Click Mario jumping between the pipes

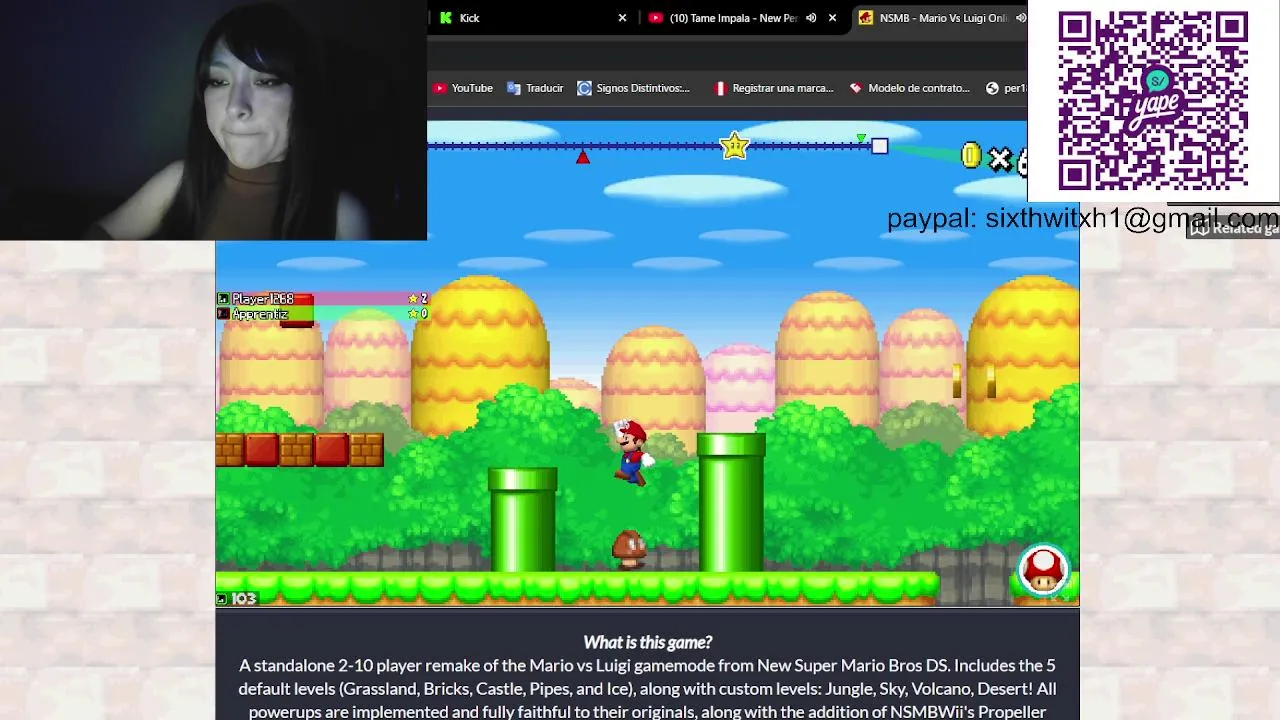click(632, 452)
